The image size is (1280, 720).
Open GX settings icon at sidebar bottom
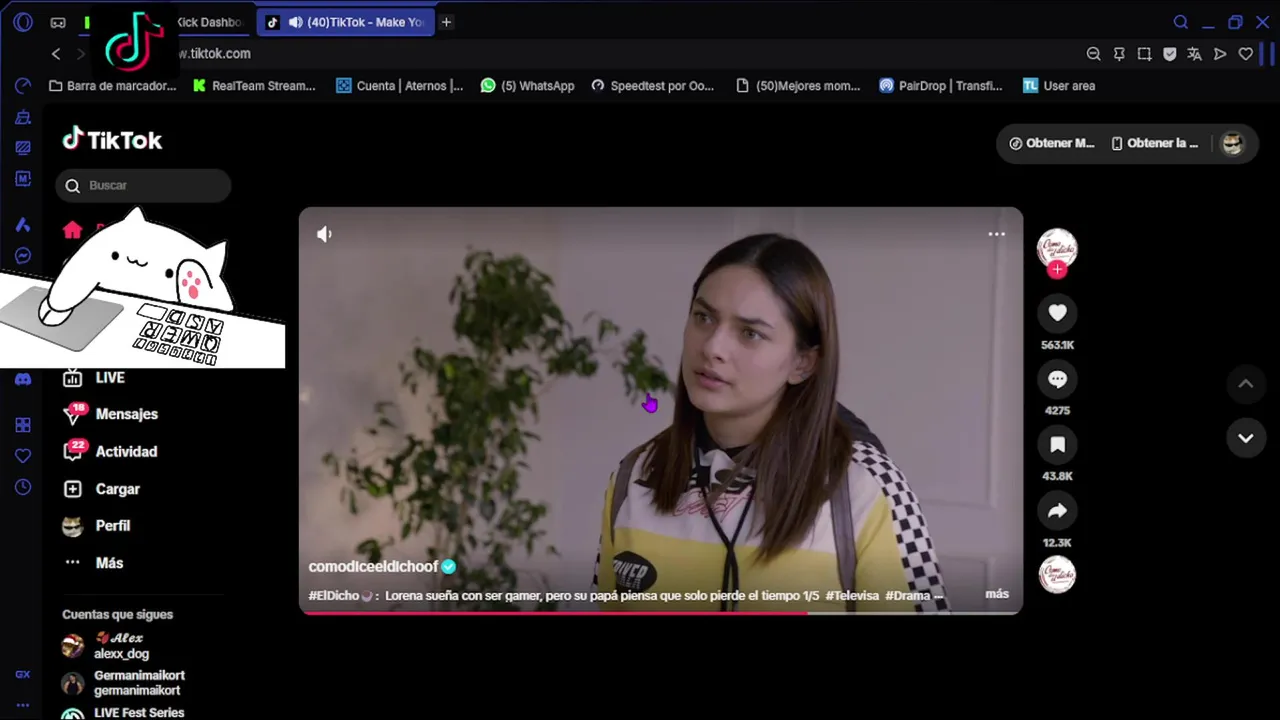(x=23, y=675)
